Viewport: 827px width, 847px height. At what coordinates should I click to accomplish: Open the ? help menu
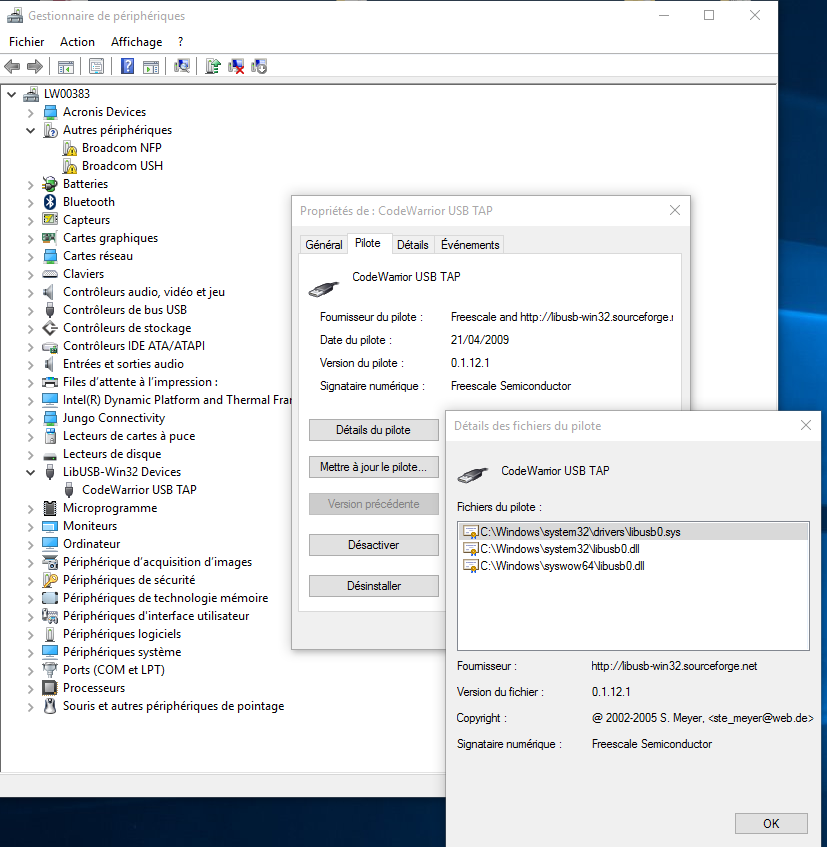180,42
